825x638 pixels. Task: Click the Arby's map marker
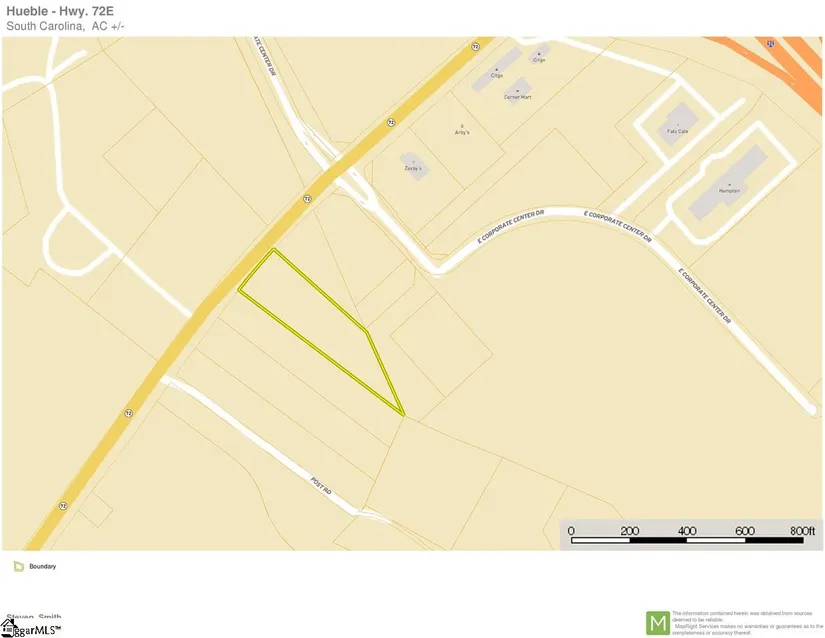(462, 129)
